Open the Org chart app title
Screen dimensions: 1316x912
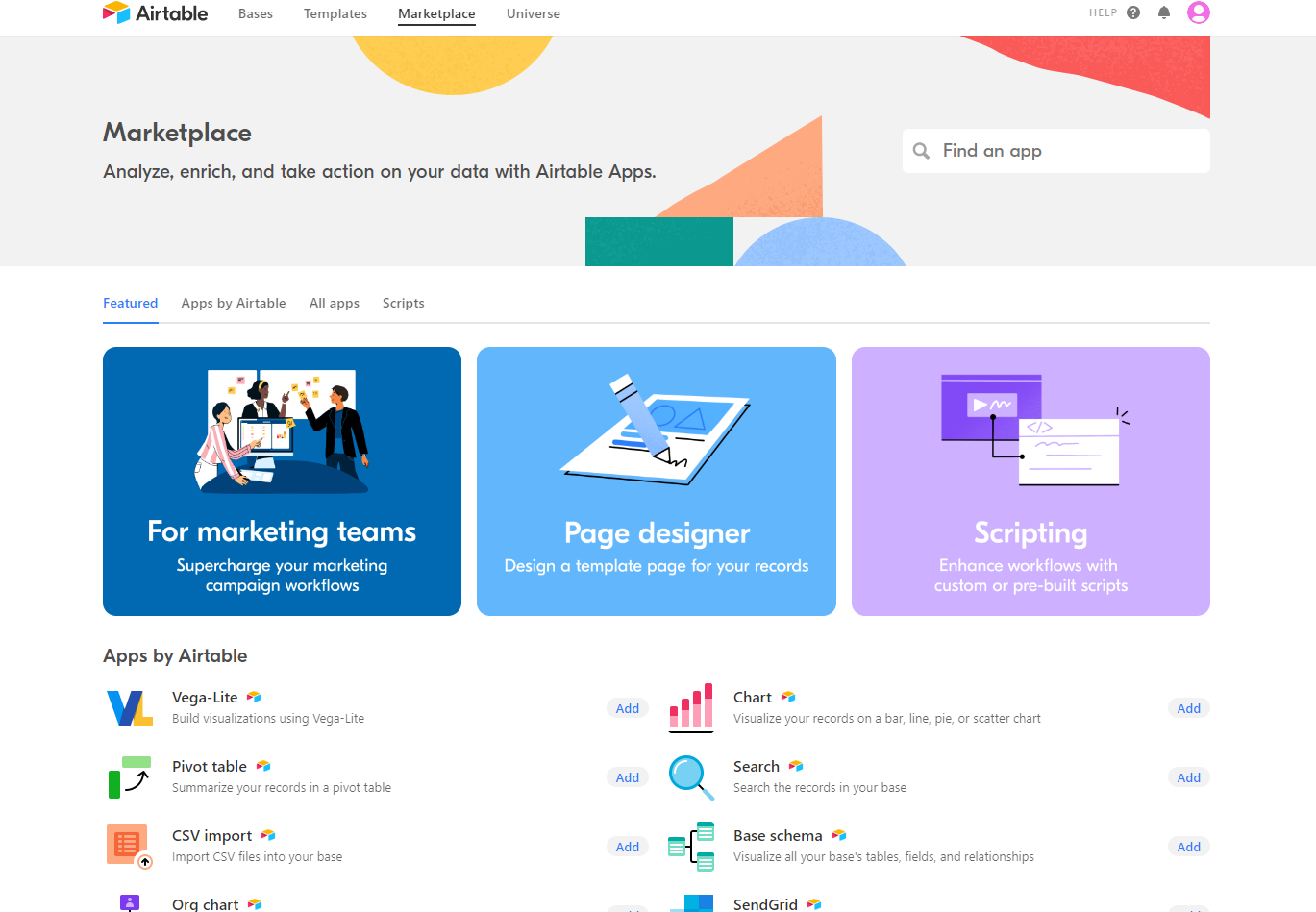click(x=206, y=904)
